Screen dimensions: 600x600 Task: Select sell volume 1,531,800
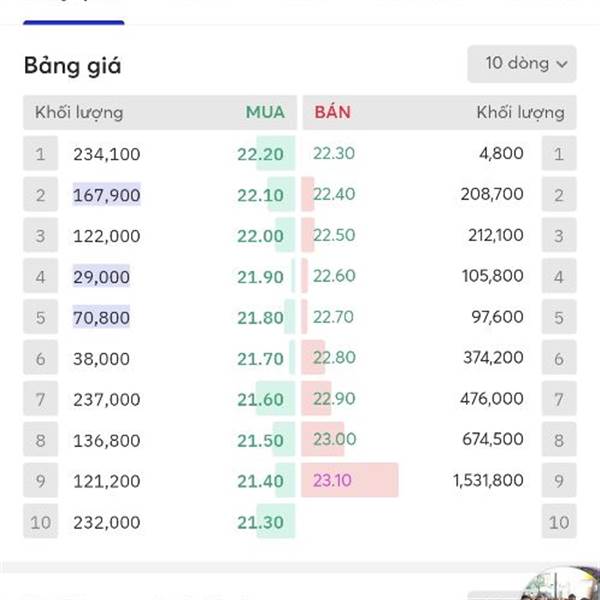click(x=488, y=480)
